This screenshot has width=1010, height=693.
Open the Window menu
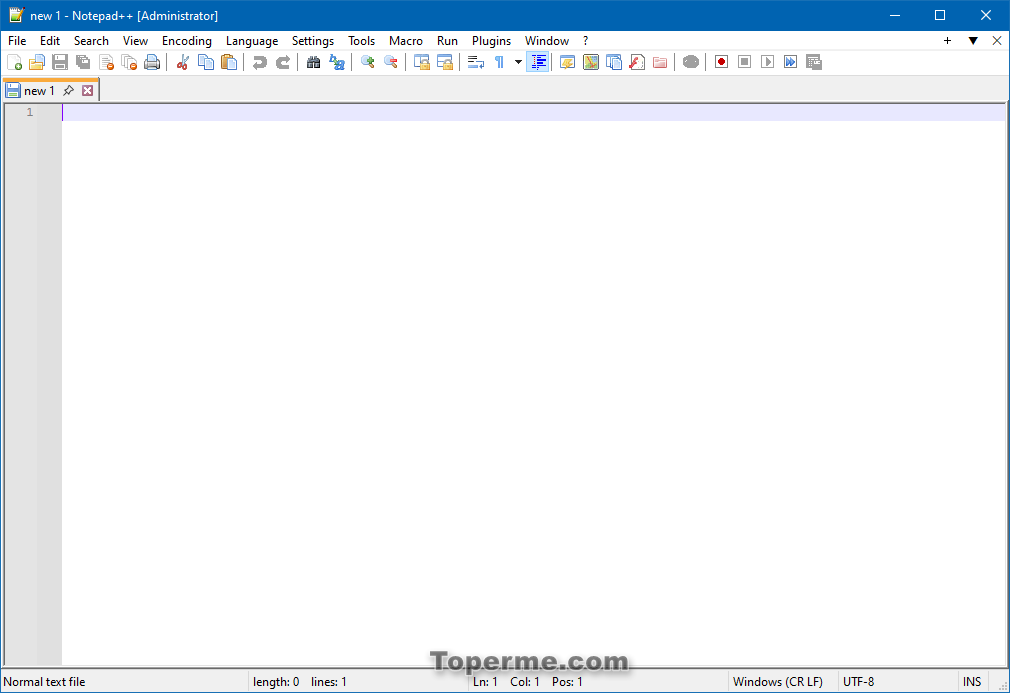[547, 41]
